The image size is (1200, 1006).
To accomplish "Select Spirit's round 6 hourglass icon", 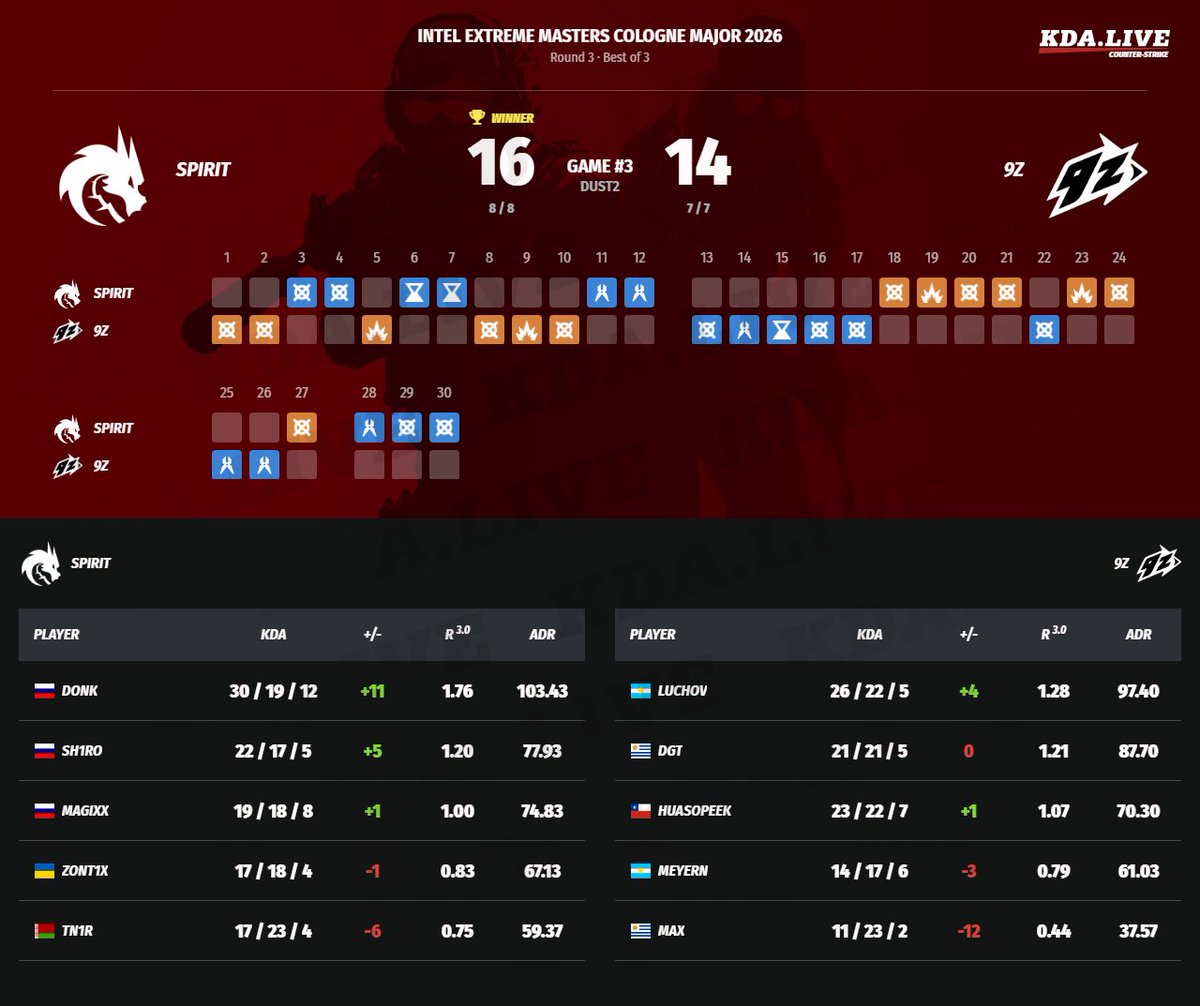I will point(414,293).
